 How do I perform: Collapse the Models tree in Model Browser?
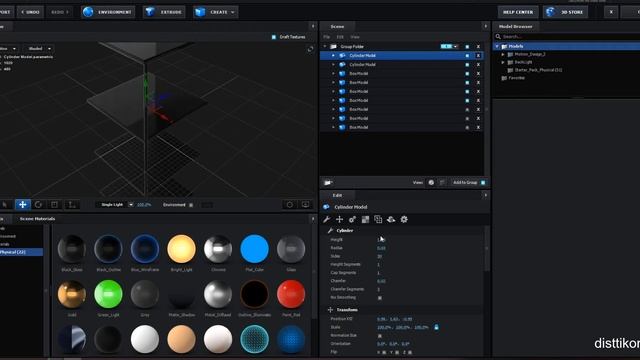point(497,47)
